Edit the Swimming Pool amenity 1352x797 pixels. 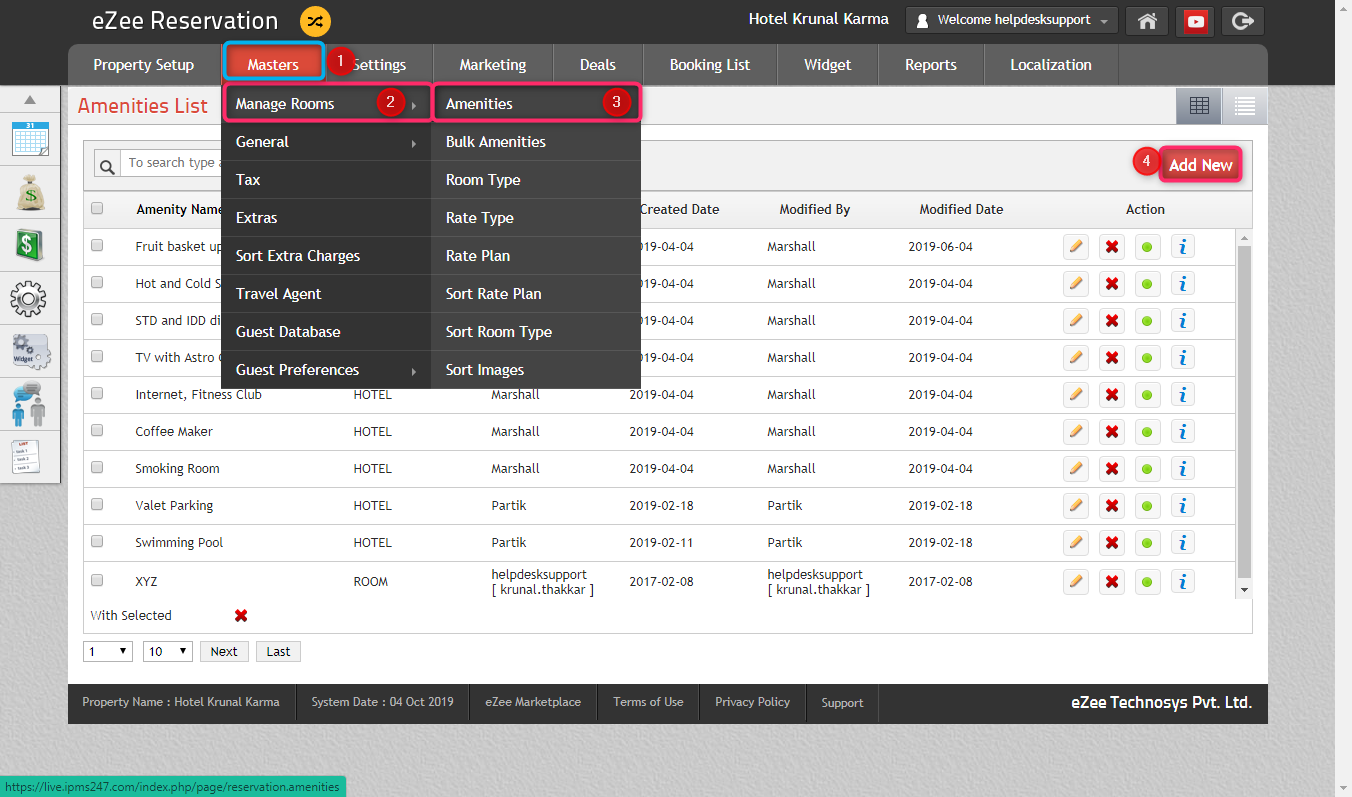[1076, 543]
